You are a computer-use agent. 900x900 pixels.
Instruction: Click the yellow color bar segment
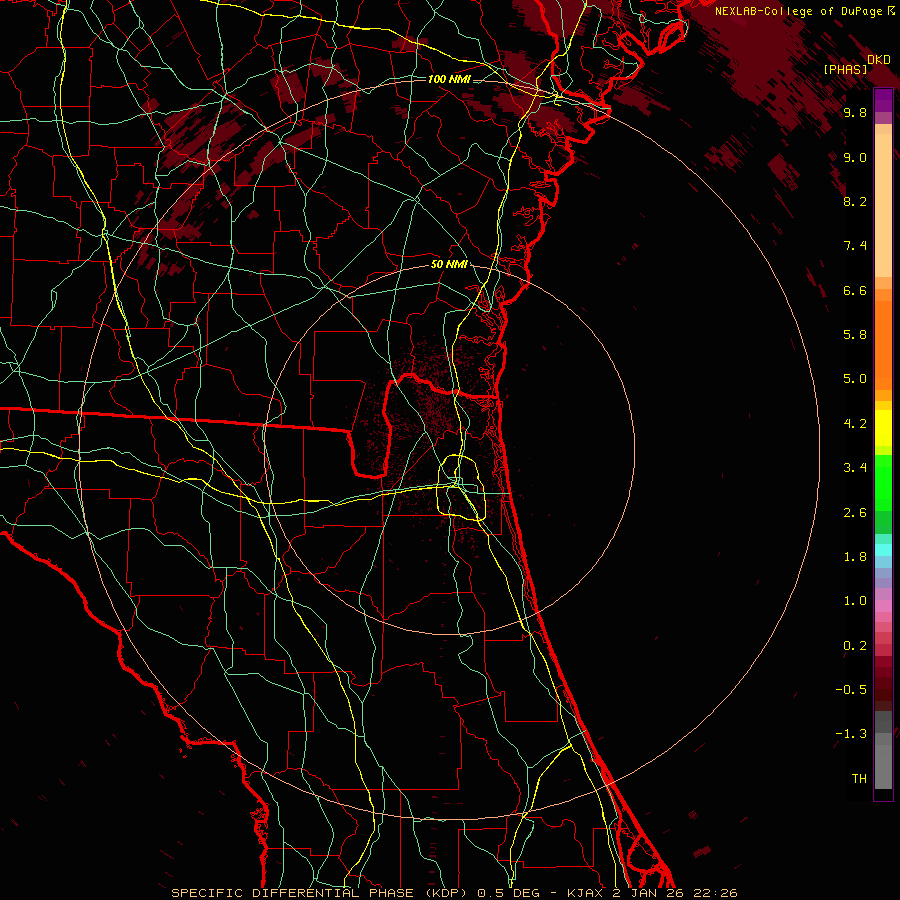[883, 428]
